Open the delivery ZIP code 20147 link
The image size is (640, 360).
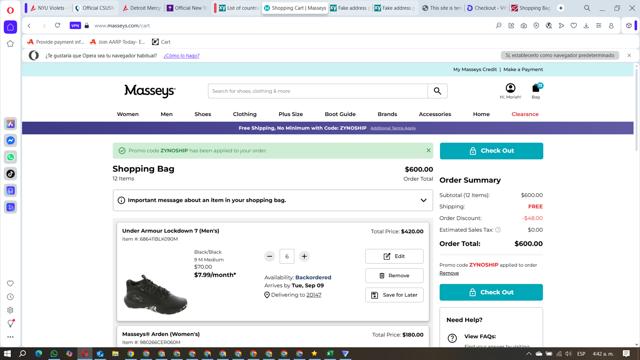[x=314, y=295]
